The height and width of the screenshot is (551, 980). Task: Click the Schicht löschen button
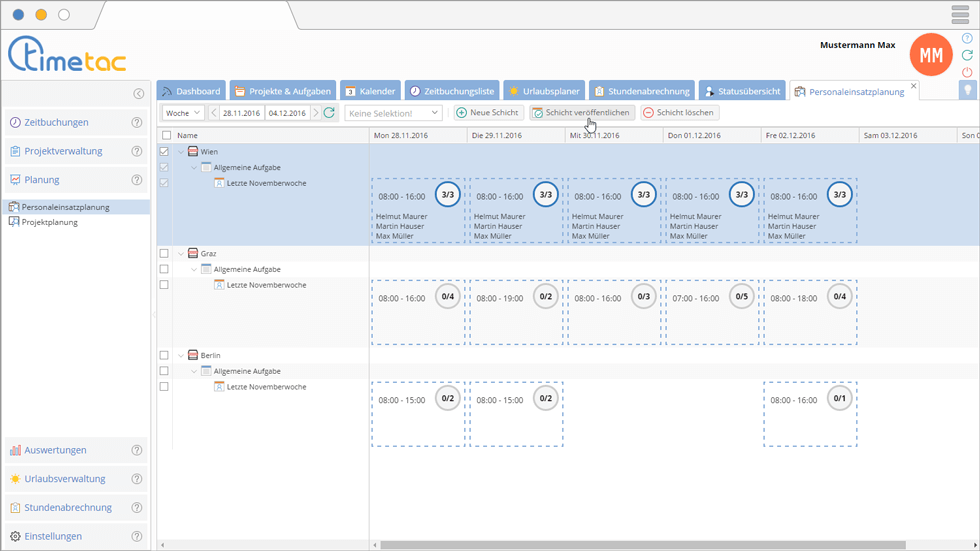click(679, 113)
